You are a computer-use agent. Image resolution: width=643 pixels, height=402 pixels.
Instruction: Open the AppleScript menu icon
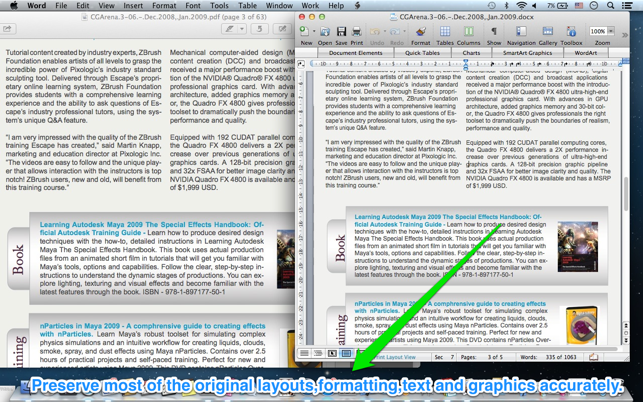point(357,6)
